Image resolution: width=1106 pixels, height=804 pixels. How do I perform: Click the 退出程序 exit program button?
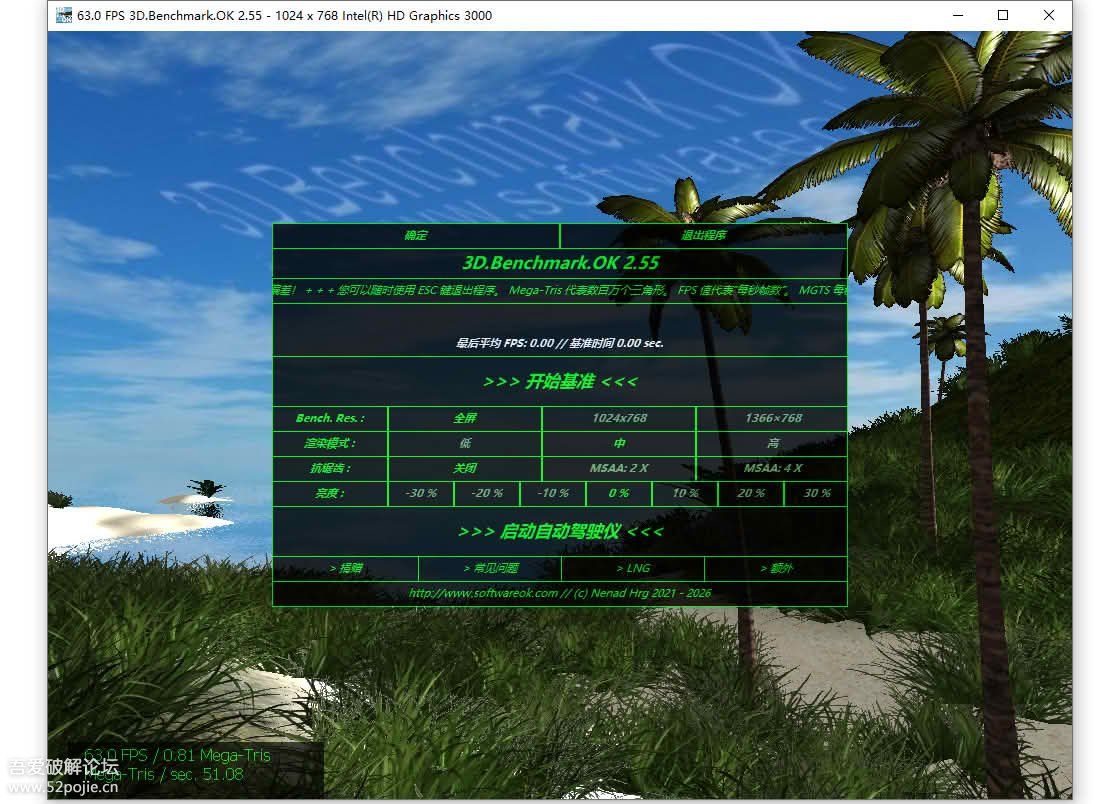click(703, 236)
